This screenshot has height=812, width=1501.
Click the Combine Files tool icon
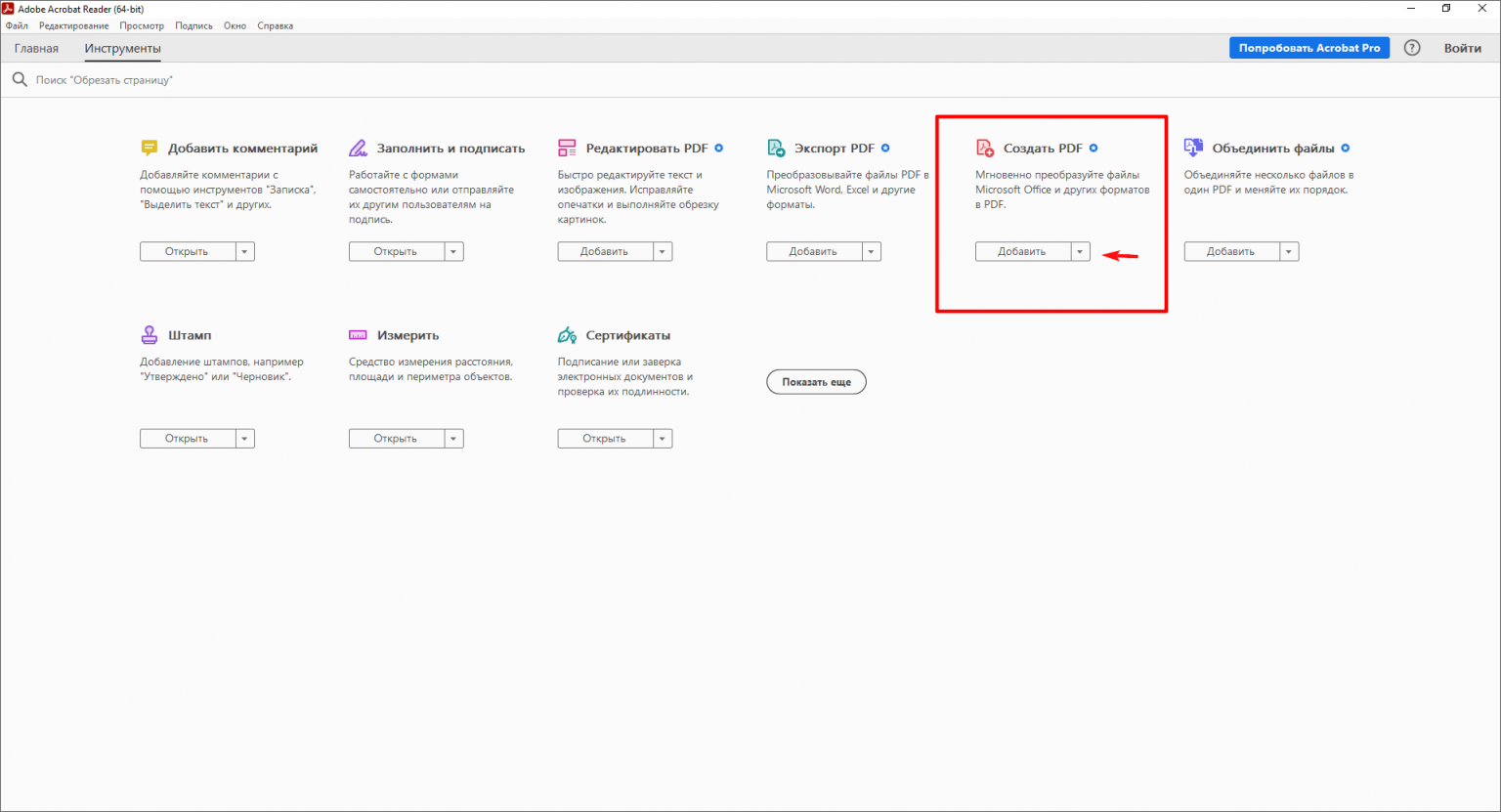click(x=1193, y=149)
